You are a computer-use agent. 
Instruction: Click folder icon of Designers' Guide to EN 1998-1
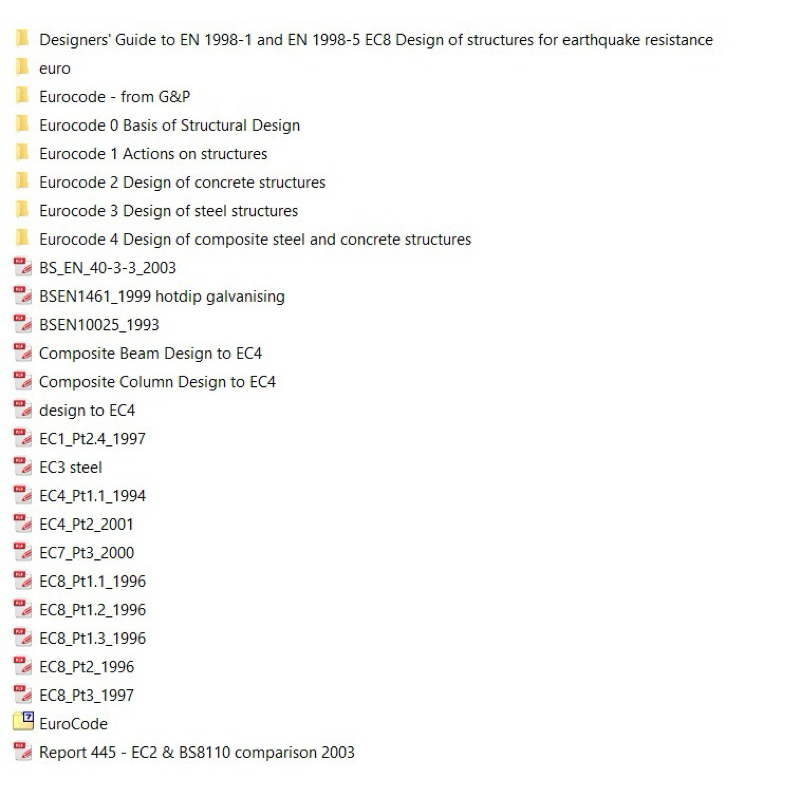pyautogui.click(x=22, y=38)
